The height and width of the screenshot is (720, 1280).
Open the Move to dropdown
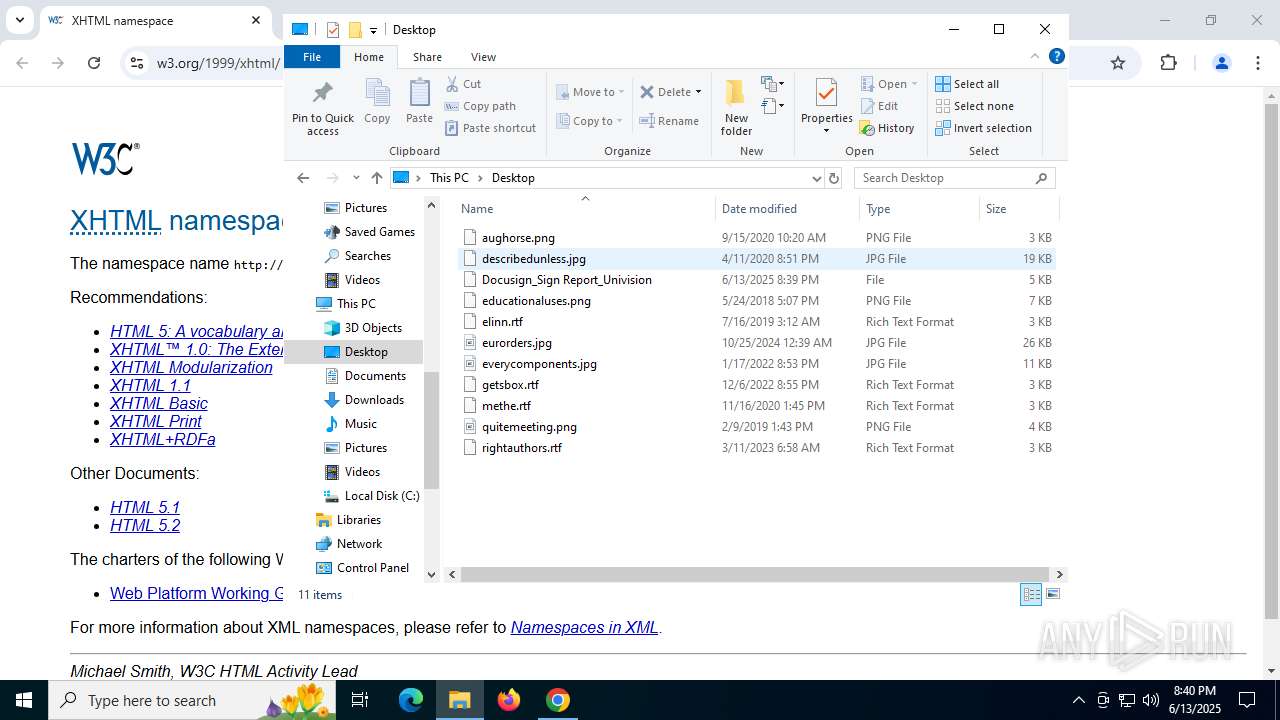click(590, 92)
